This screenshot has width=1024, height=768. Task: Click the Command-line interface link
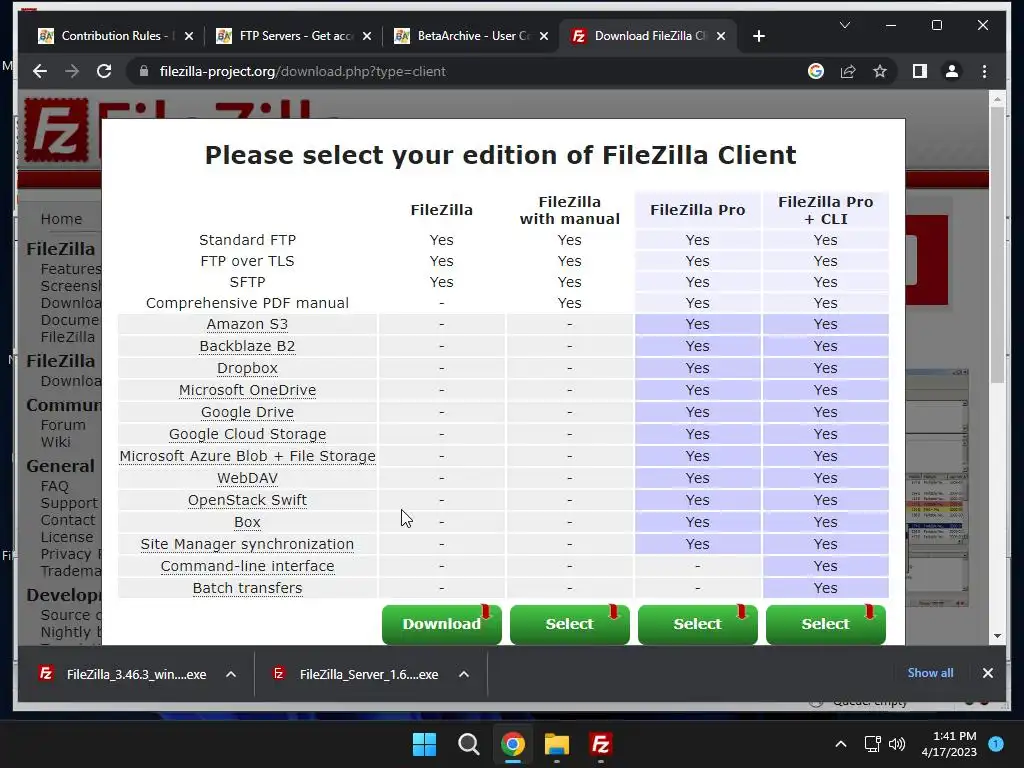(247, 566)
